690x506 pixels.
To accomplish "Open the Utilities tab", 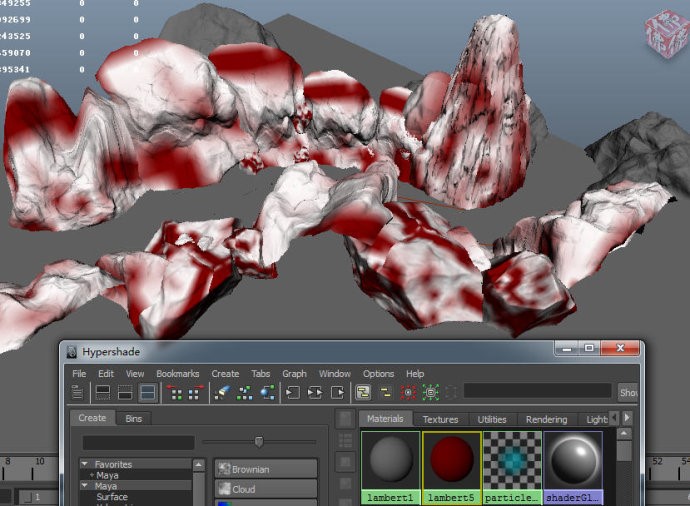I will (x=492, y=419).
